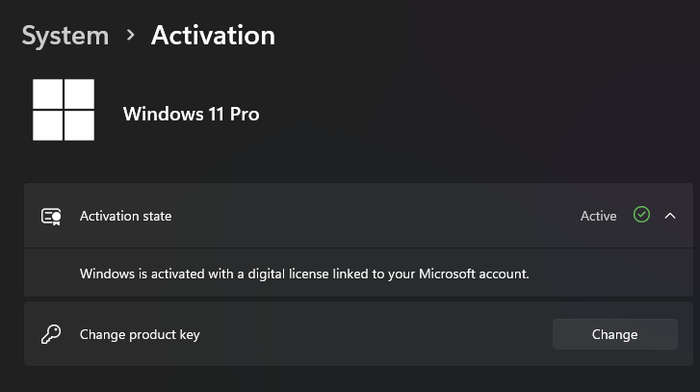Click the Change product key label
Viewport: 700px width, 392px height.
140,334
